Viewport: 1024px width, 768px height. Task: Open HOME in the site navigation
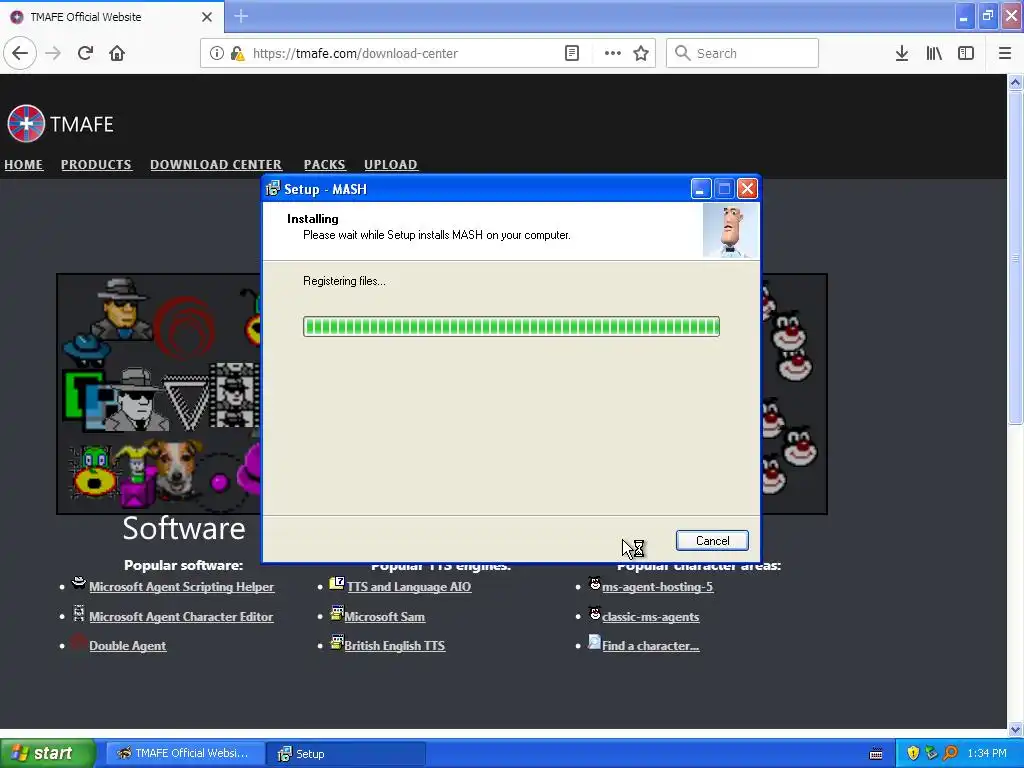(24, 165)
